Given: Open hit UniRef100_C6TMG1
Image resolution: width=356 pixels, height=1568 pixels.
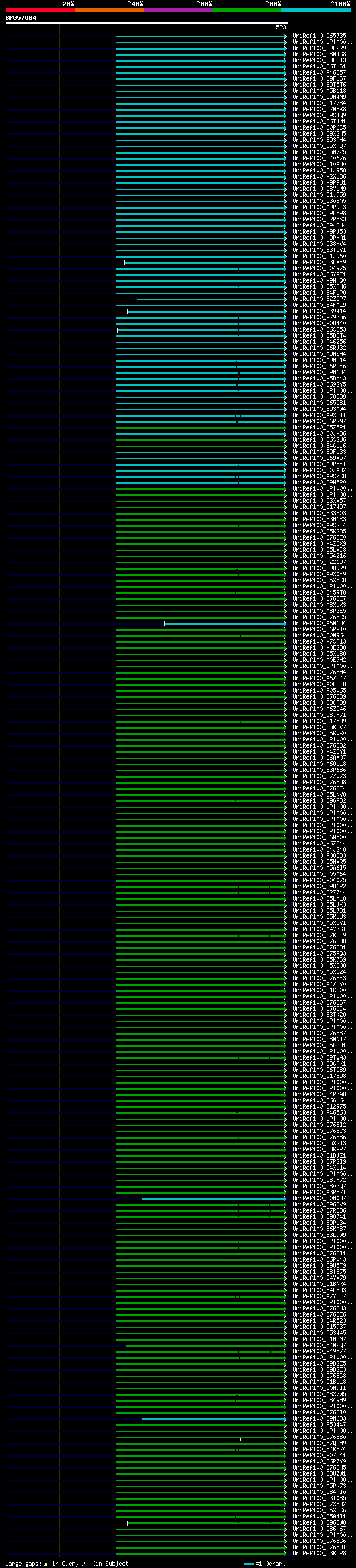Looking at the screenshot, I should [319, 66].
